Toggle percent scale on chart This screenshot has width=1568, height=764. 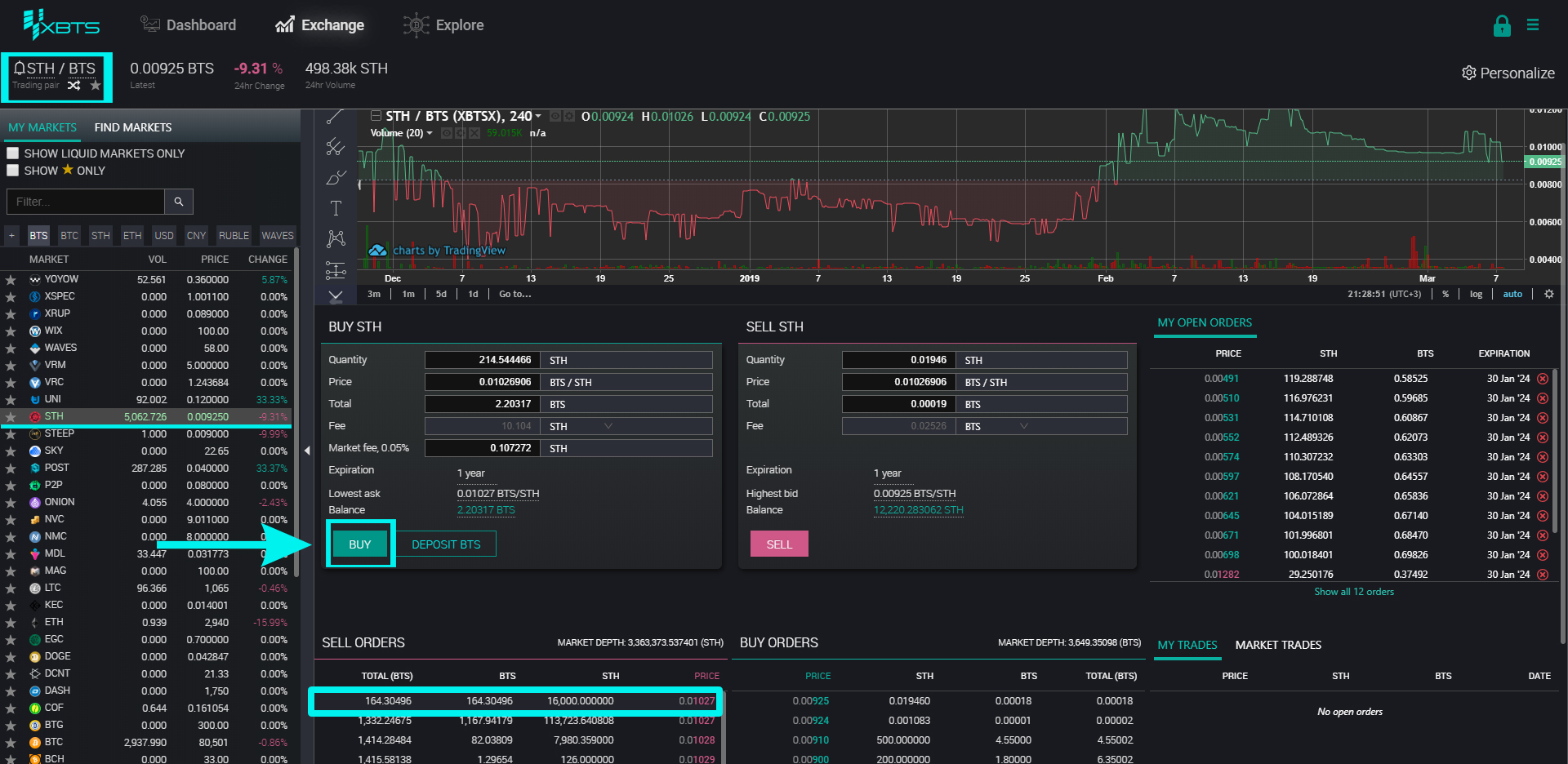click(x=1445, y=294)
